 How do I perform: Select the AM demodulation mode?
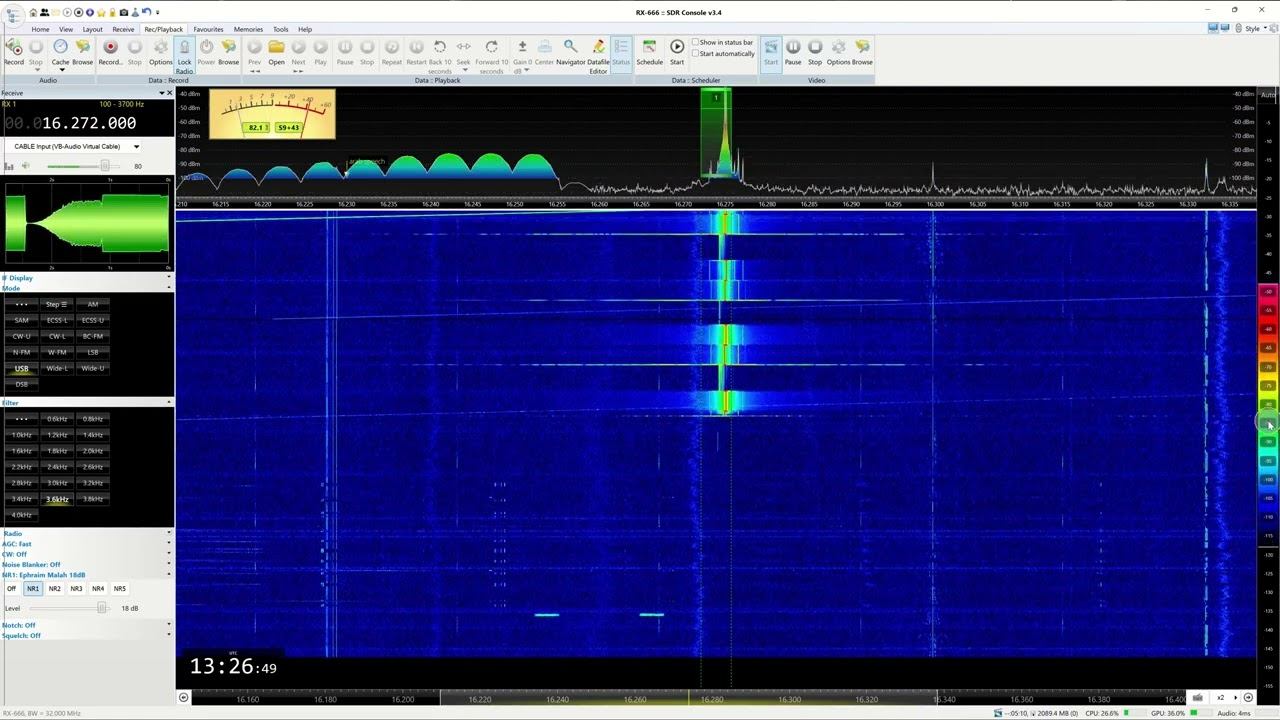[92, 305]
